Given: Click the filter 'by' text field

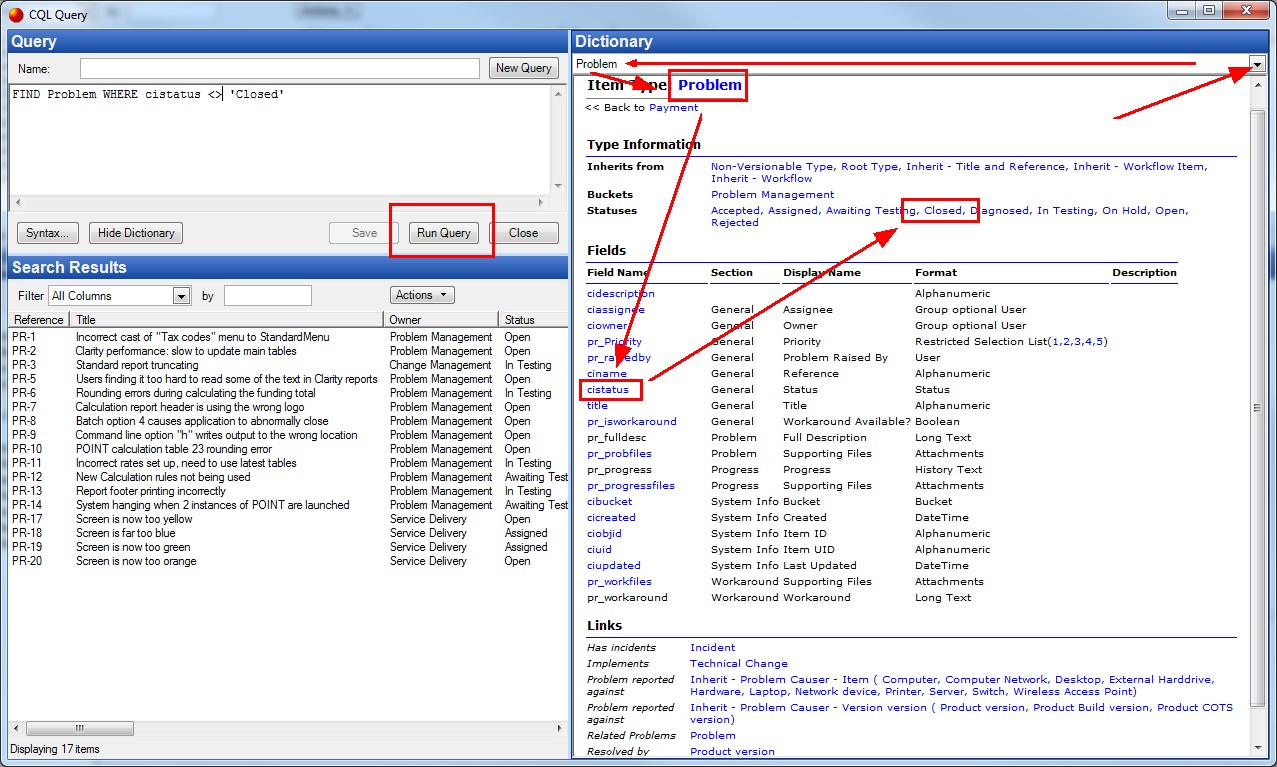Looking at the screenshot, I should pos(268,296).
